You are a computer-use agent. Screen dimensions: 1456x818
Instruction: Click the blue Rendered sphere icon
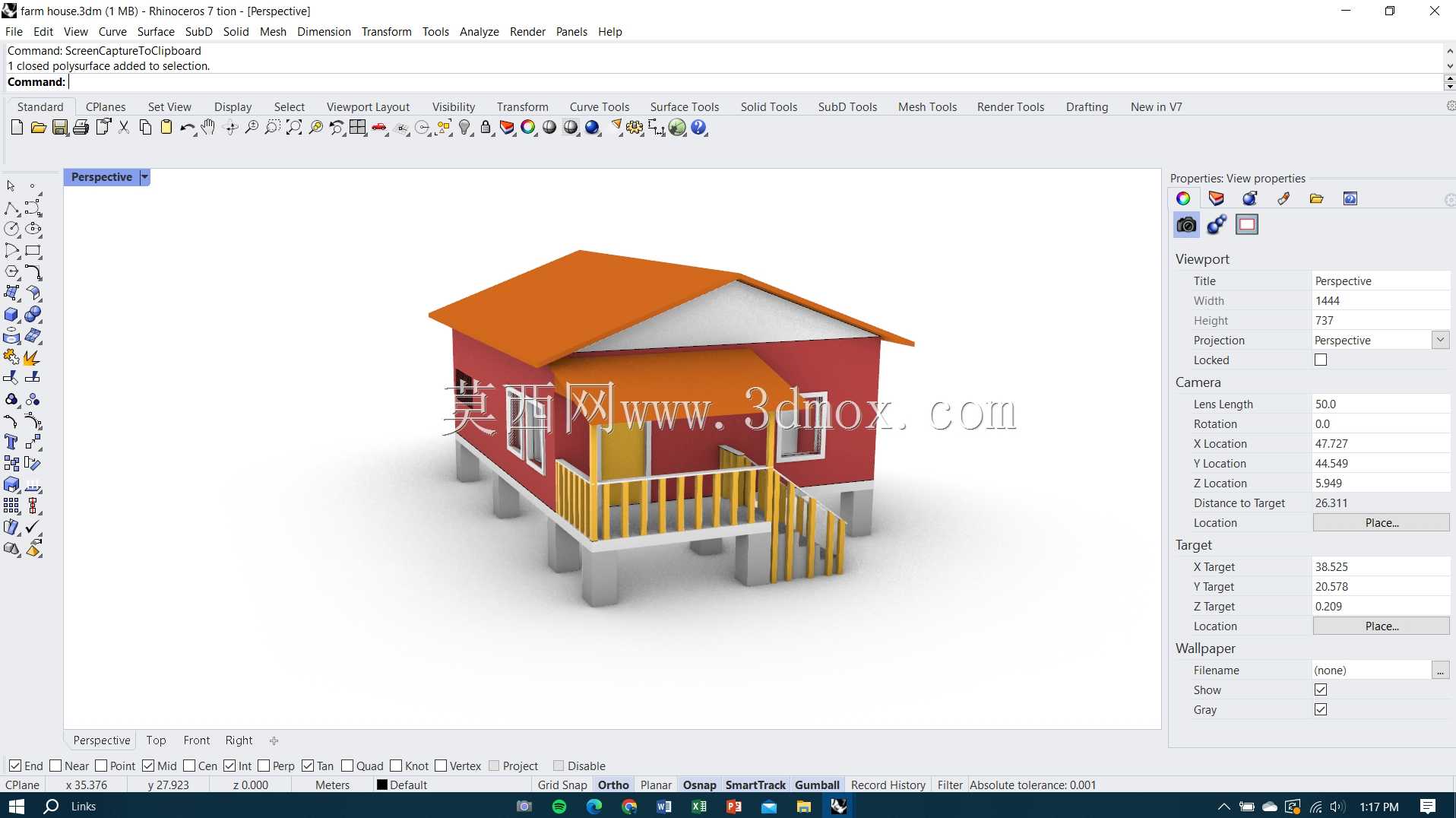click(x=593, y=127)
